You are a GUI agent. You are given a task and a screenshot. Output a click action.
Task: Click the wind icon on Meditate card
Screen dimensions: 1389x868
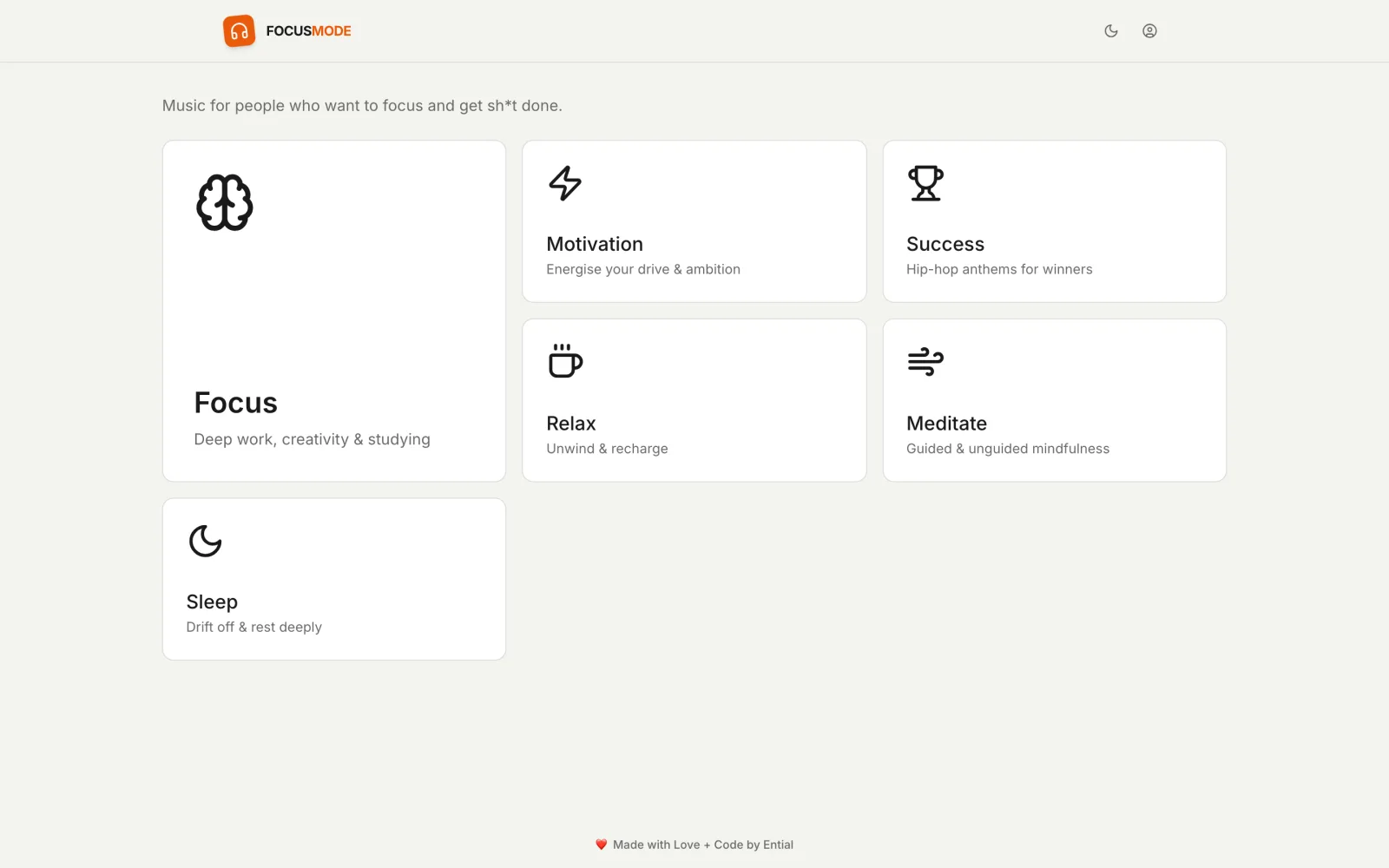coord(925,361)
